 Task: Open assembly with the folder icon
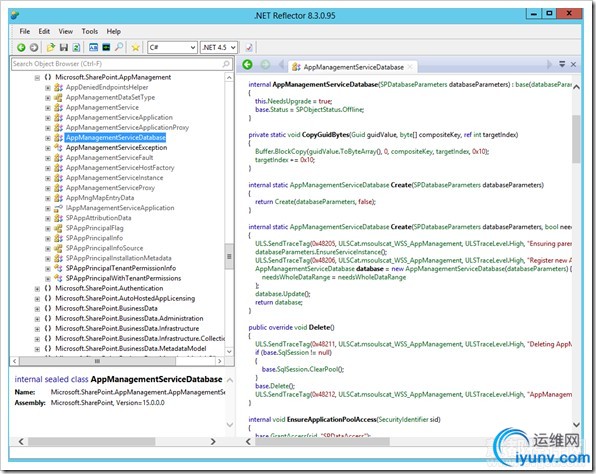click(51, 48)
